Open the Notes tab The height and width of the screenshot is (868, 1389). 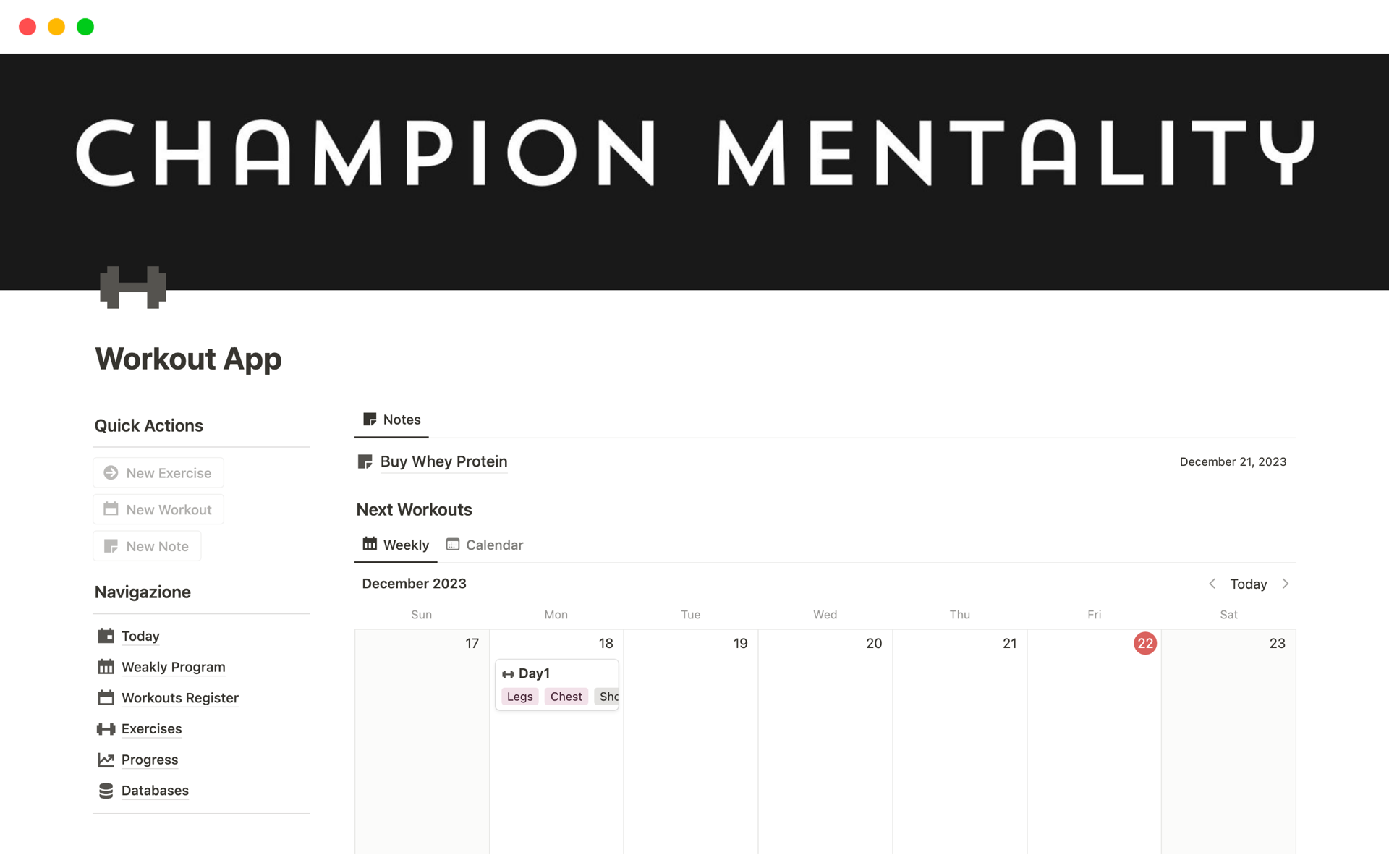coord(391,420)
